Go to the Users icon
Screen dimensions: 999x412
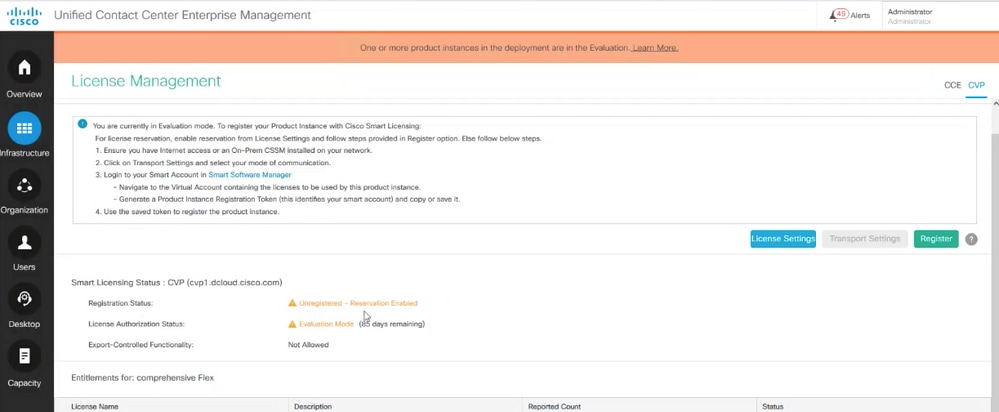[x=24, y=242]
